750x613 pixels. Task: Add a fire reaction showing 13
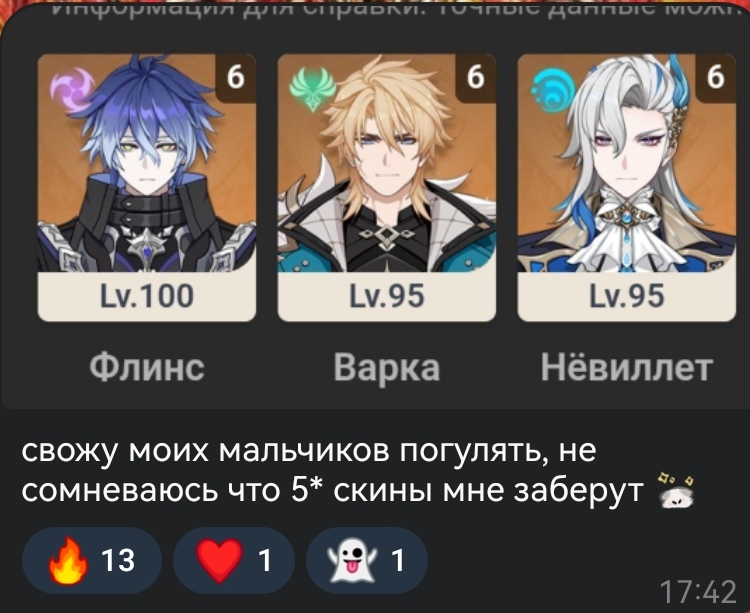(92, 560)
